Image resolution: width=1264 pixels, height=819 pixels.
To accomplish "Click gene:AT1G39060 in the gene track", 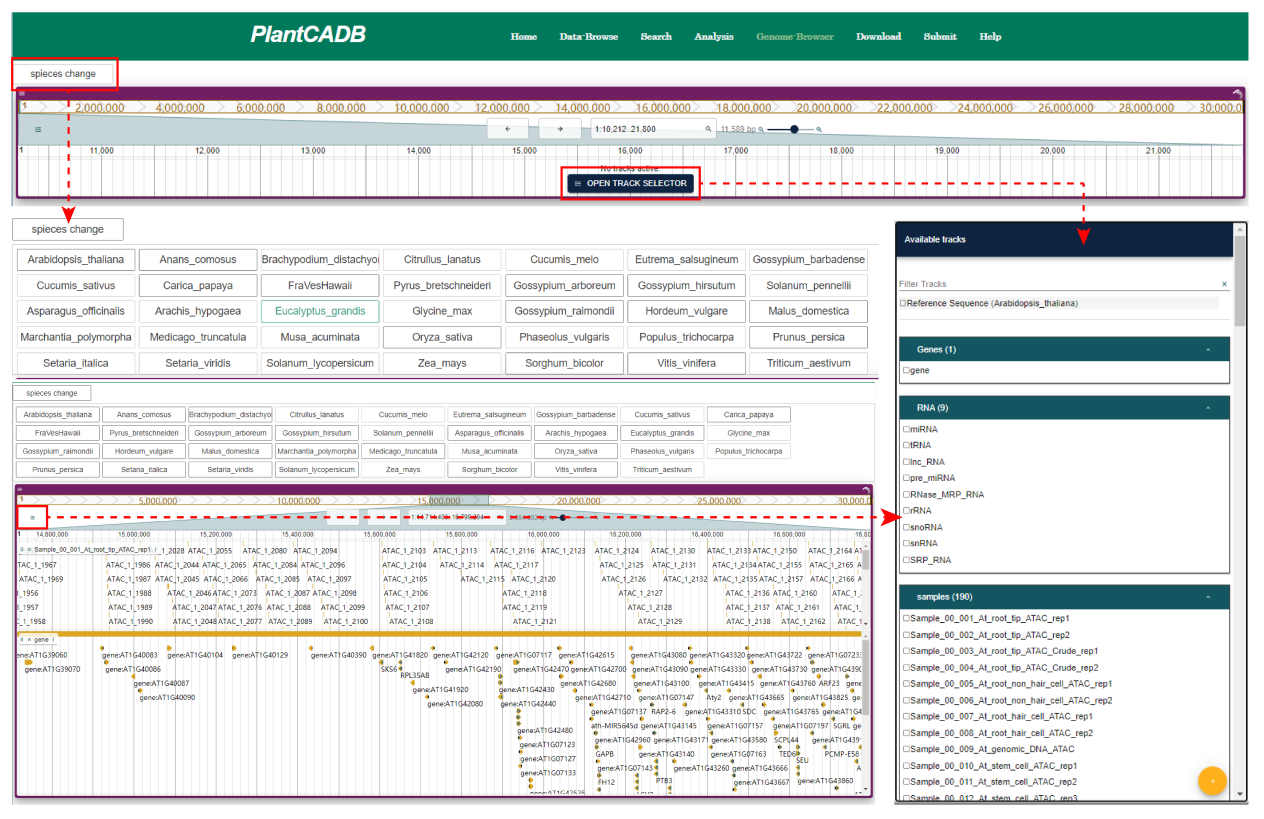I will [44, 656].
